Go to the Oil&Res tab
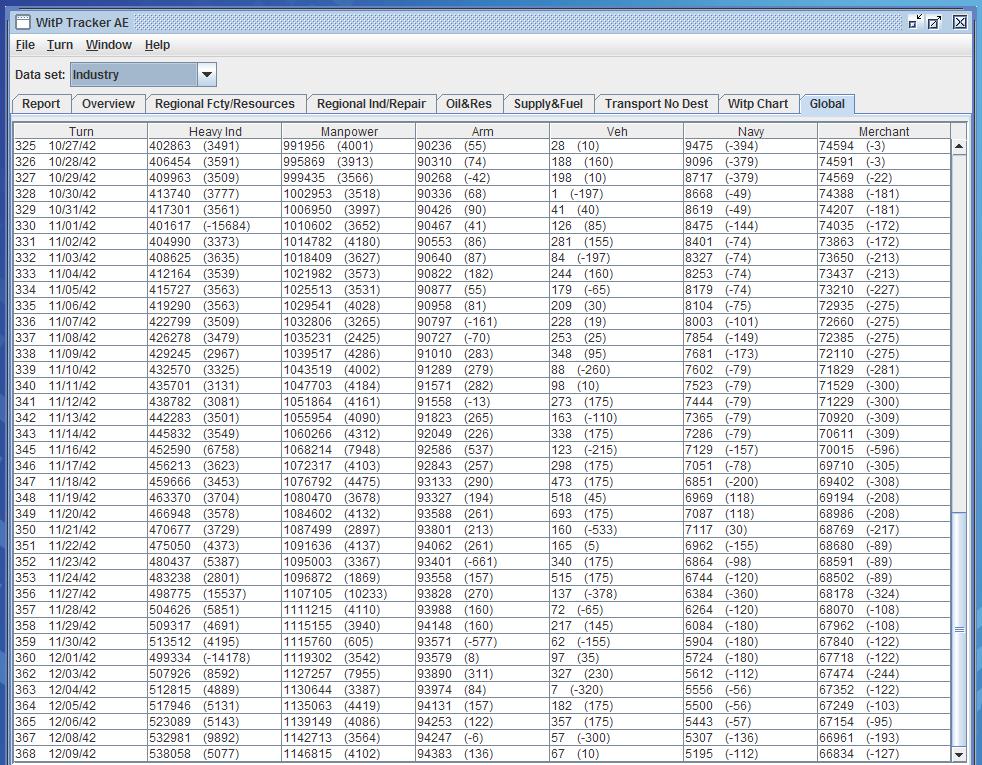This screenshot has height=765, width=982. click(468, 104)
